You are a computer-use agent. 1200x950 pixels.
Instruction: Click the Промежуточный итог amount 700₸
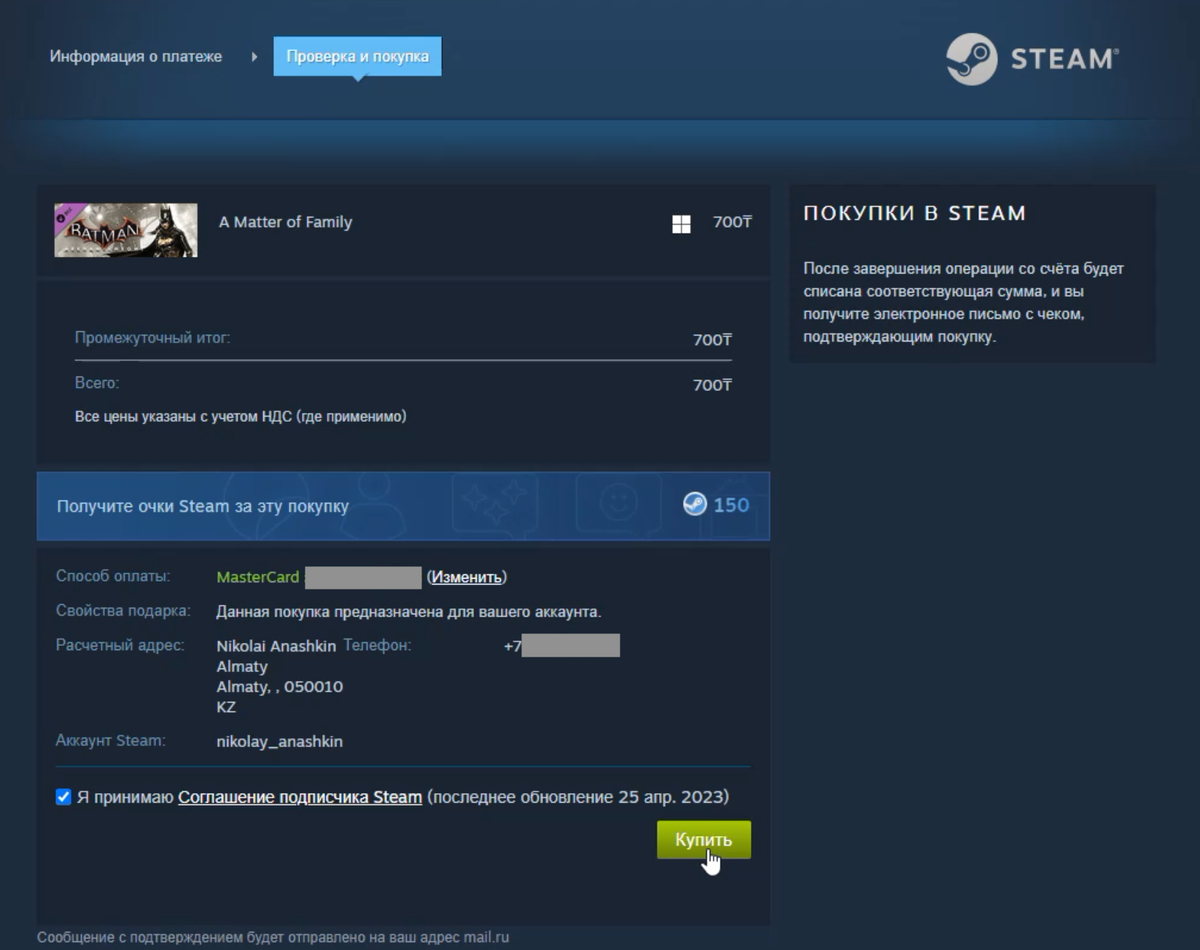point(712,340)
